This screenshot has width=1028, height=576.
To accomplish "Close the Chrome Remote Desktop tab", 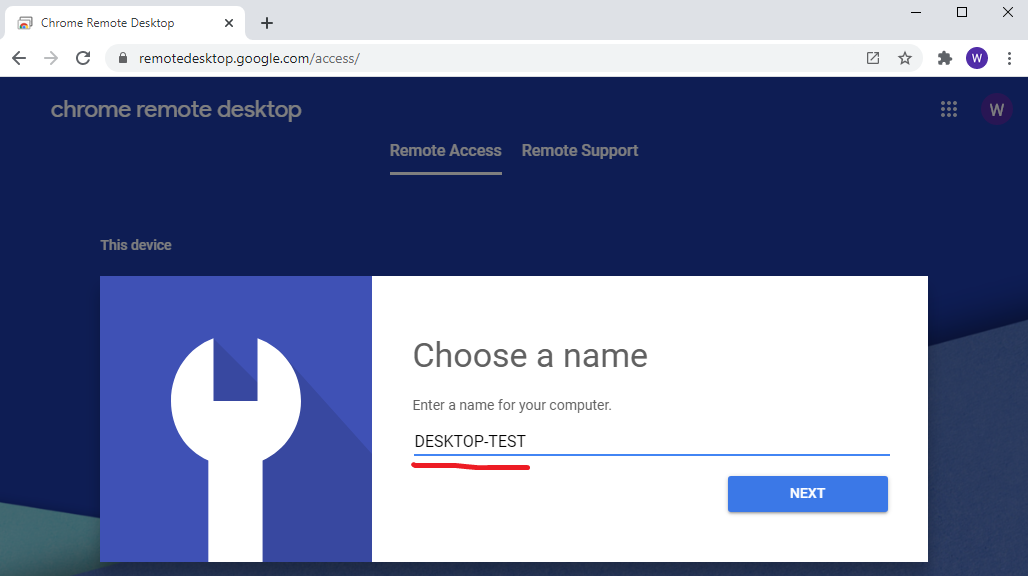I will point(229,23).
